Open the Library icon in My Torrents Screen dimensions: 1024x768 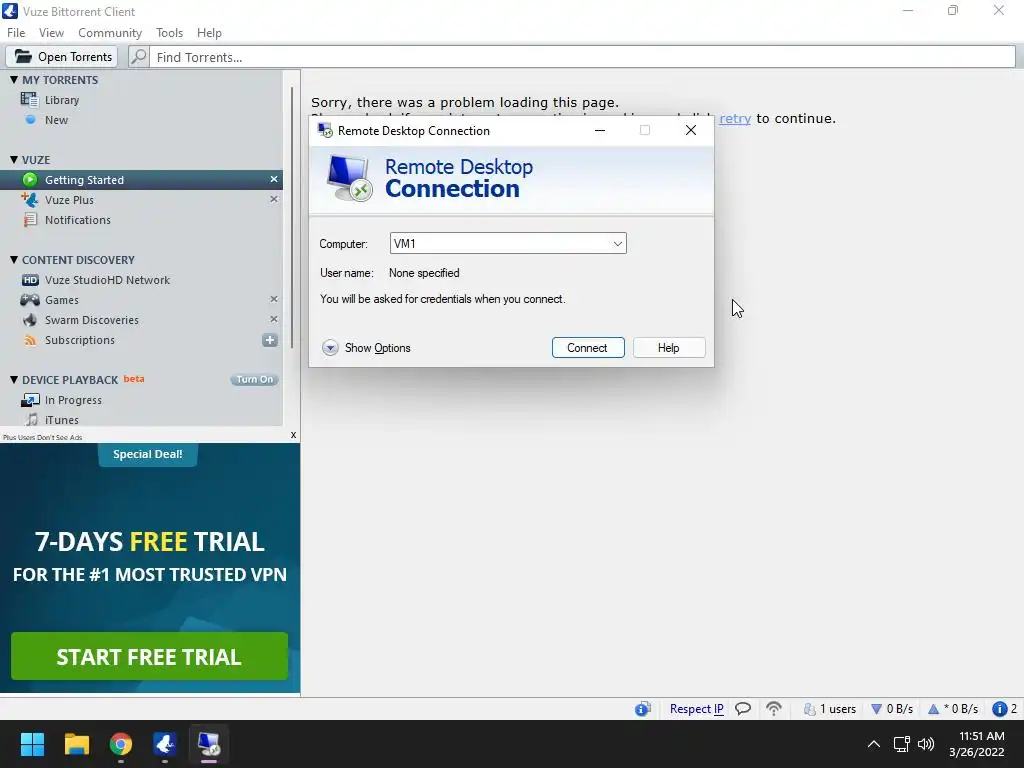tap(29, 100)
